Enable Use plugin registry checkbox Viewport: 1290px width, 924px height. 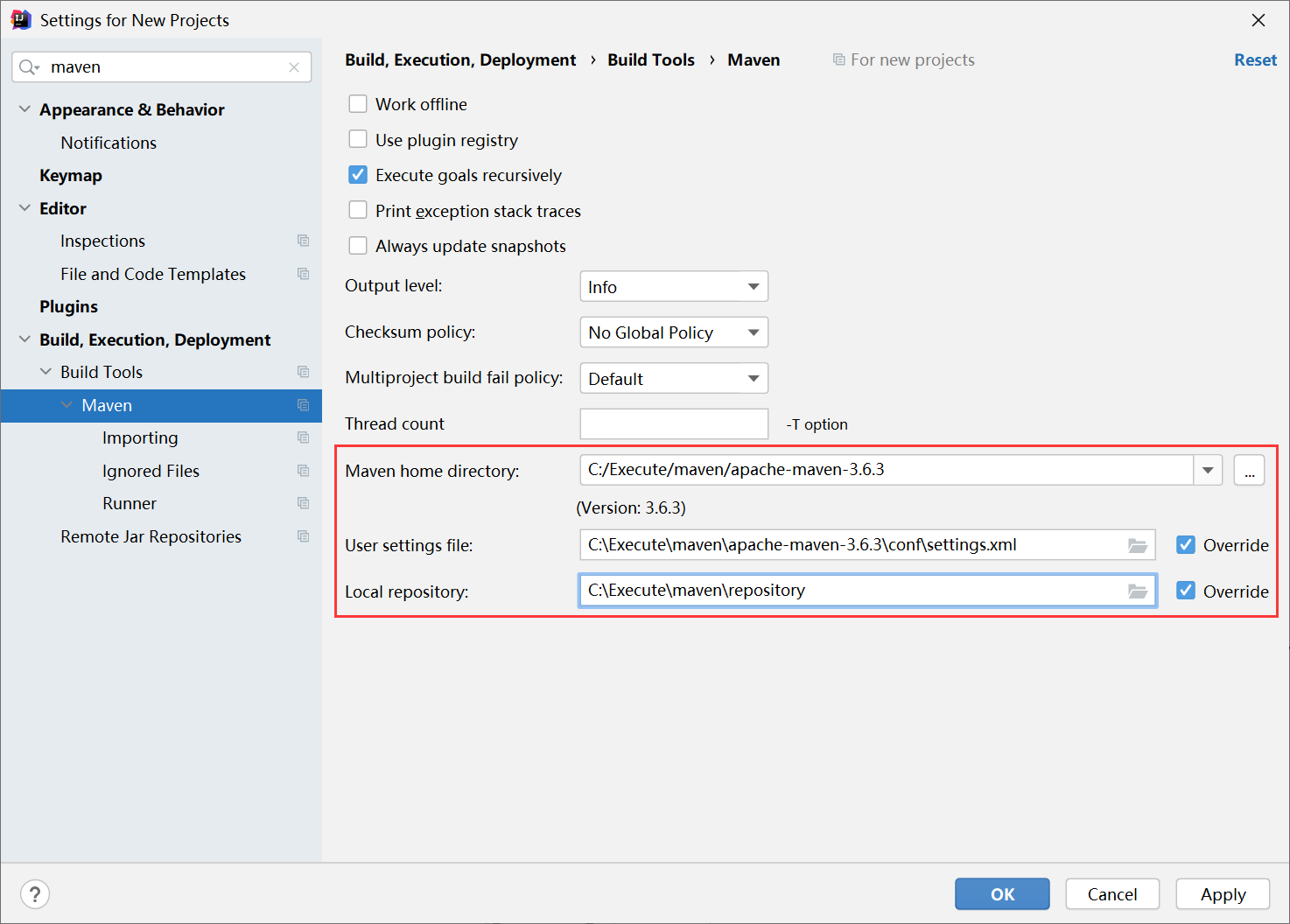click(358, 140)
